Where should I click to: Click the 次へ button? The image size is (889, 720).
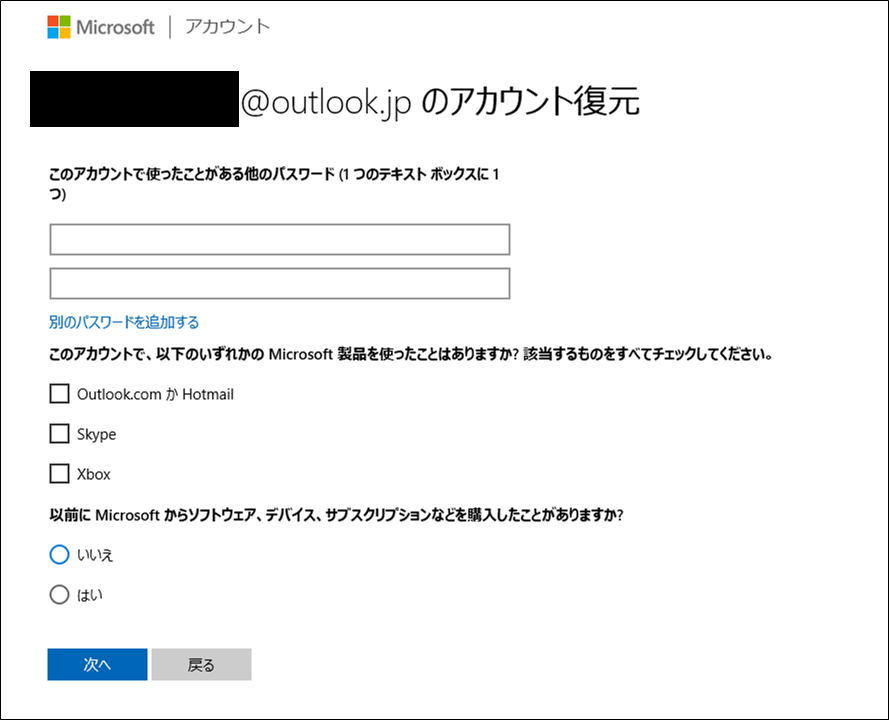(x=98, y=664)
